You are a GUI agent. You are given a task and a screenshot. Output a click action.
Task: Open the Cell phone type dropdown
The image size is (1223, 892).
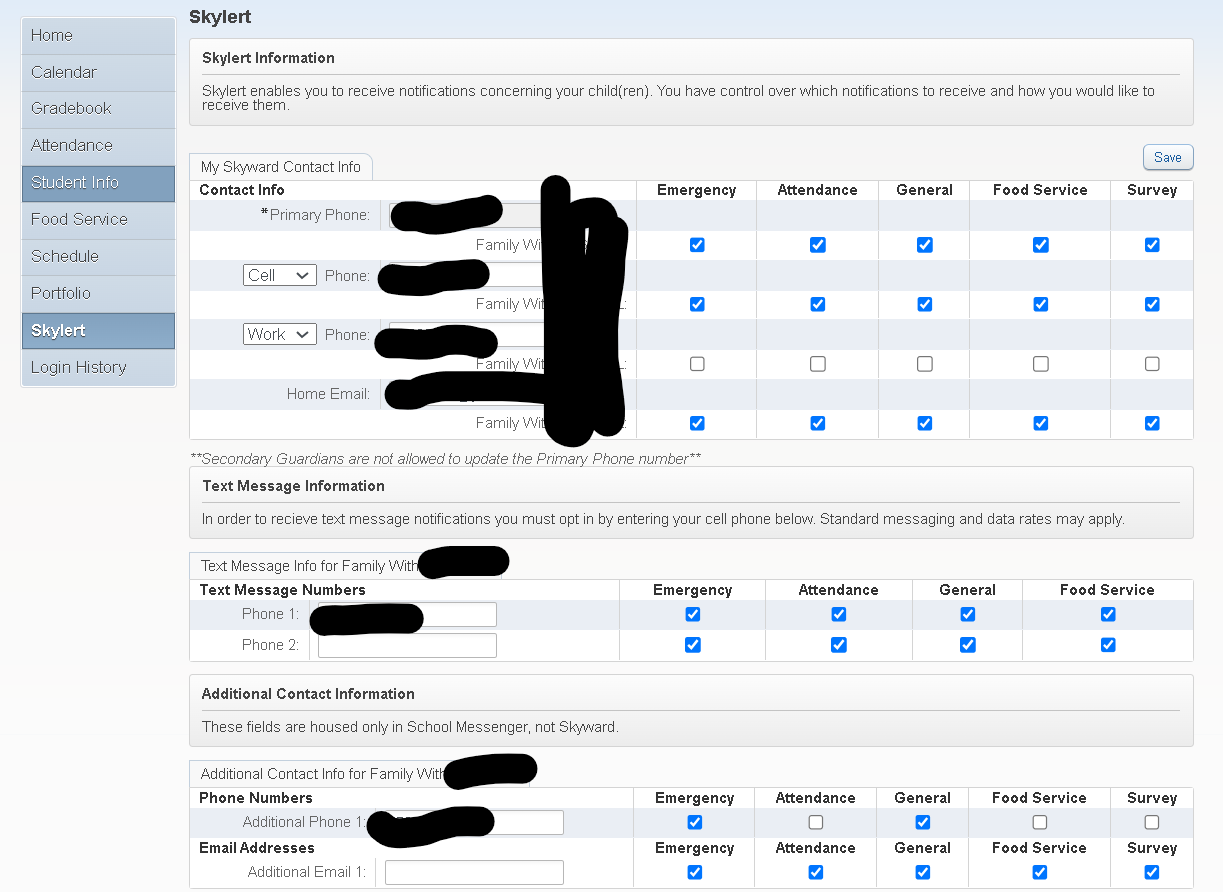tap(280, 275)
